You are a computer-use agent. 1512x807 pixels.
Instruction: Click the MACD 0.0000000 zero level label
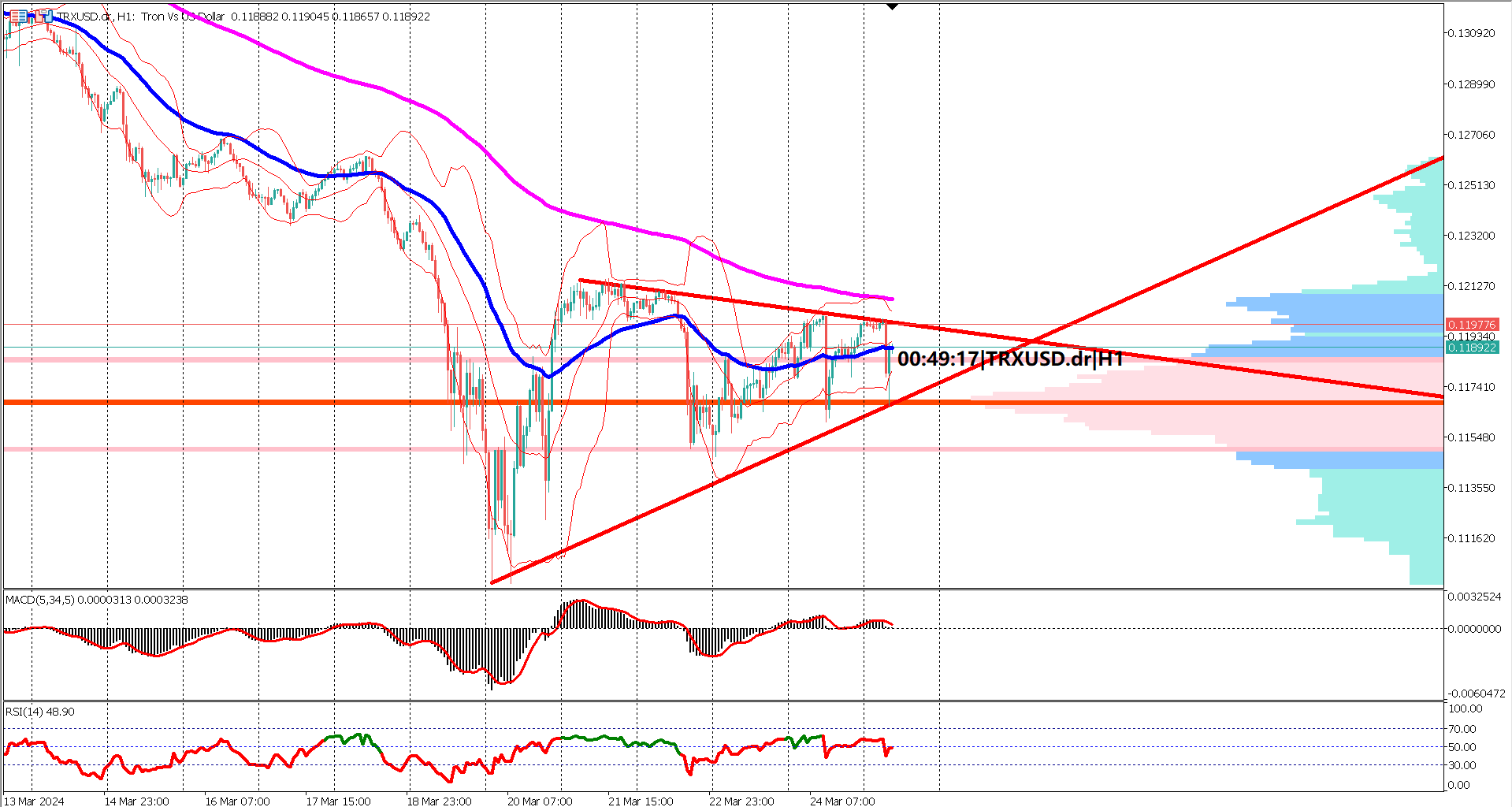click(1474, 629)
